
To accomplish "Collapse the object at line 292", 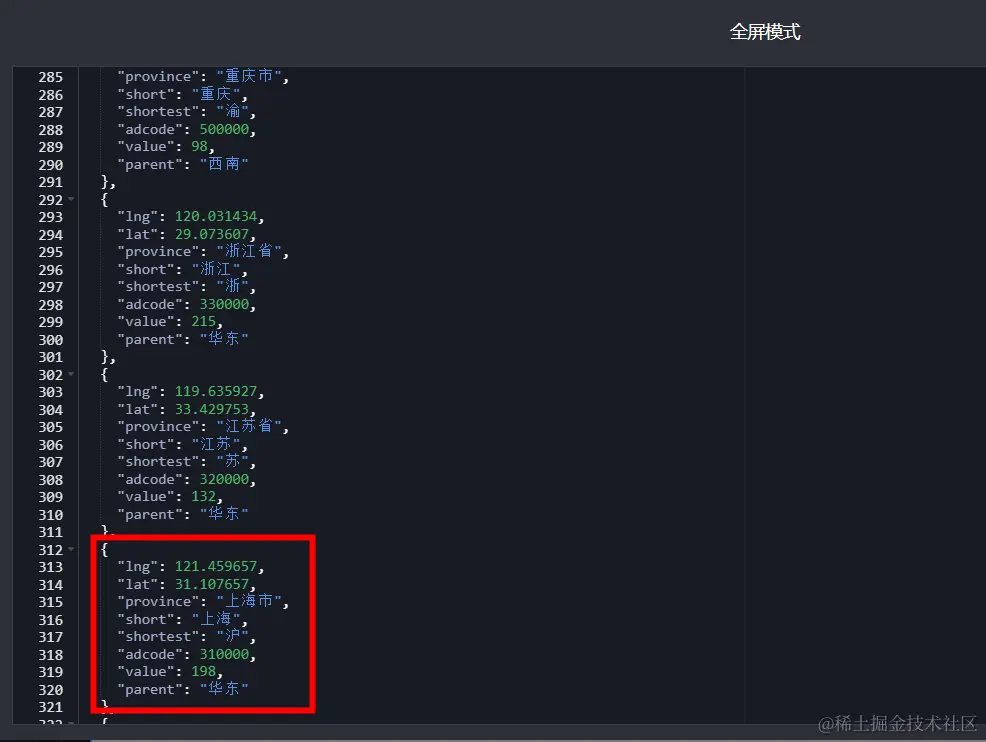I will 71,199.
